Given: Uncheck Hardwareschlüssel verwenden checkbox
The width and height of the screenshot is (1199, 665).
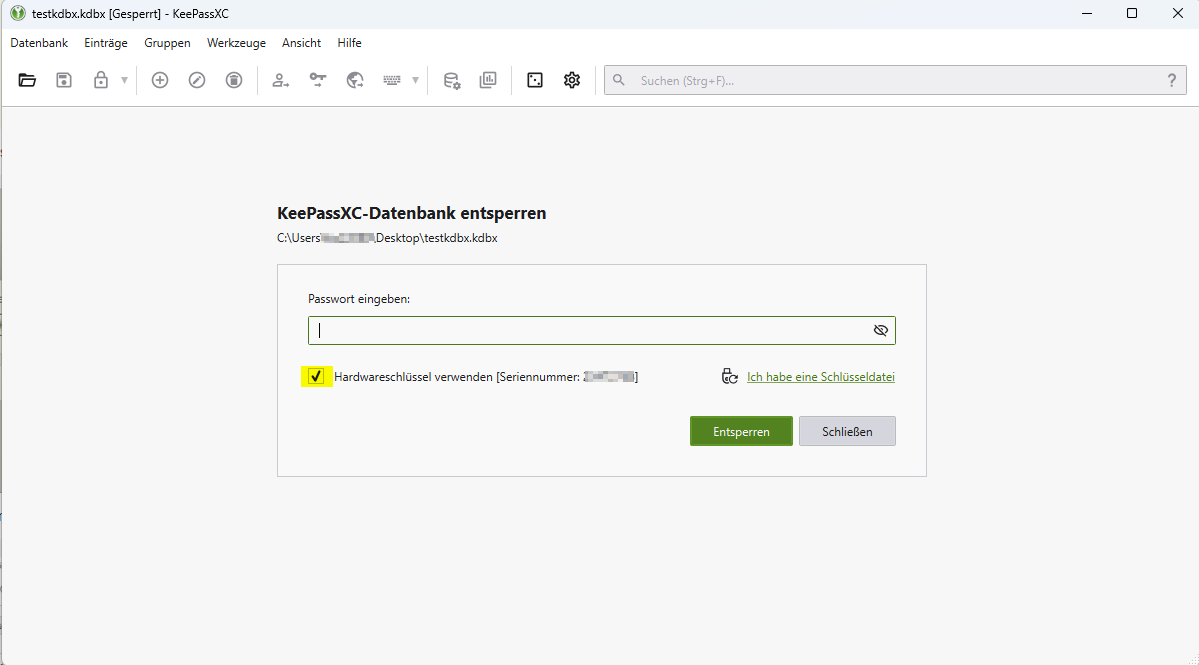Looking at the screenshot, I should [x=316, y=376].
